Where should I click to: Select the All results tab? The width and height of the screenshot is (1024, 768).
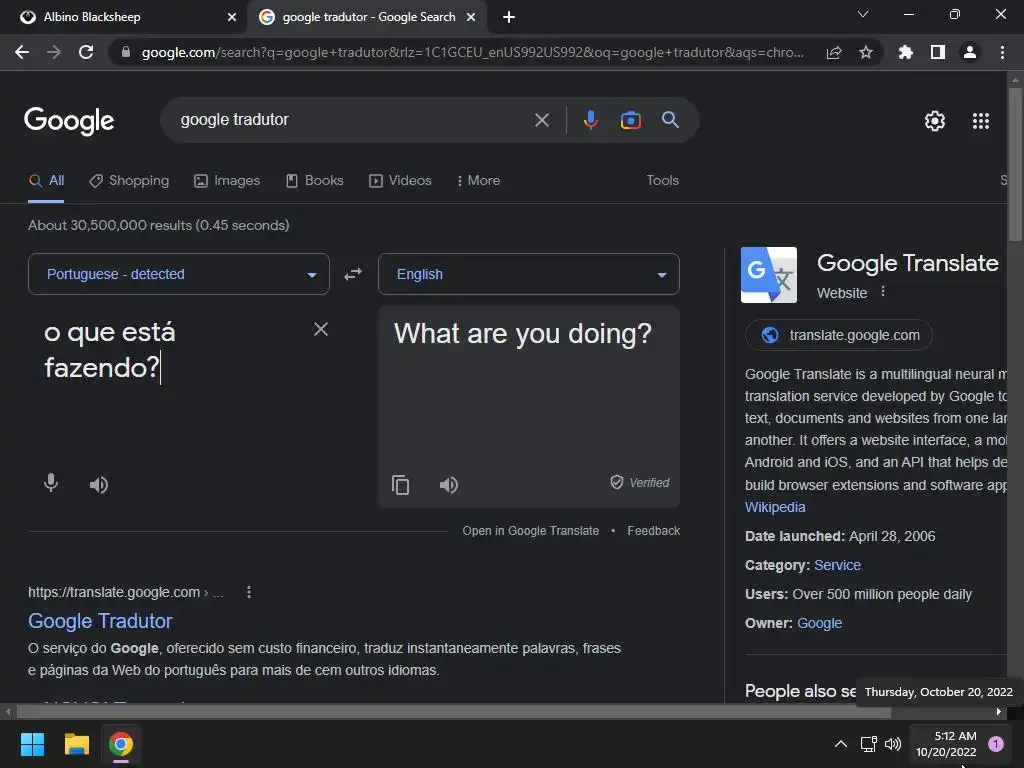pyautogui.click(x=46, y=180)
